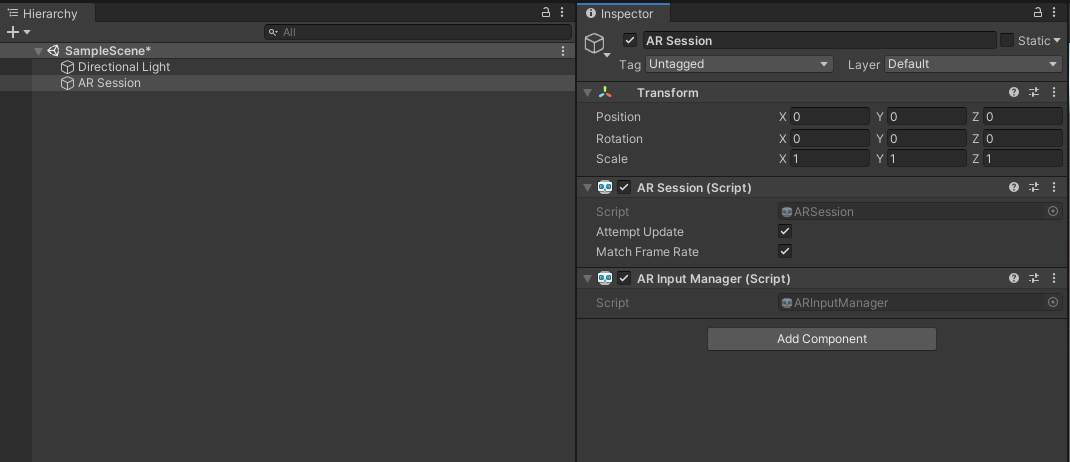This screenshot has width=1070, height=462.
Task: Open AR Session script help reference
Action: coord(1014,187)
